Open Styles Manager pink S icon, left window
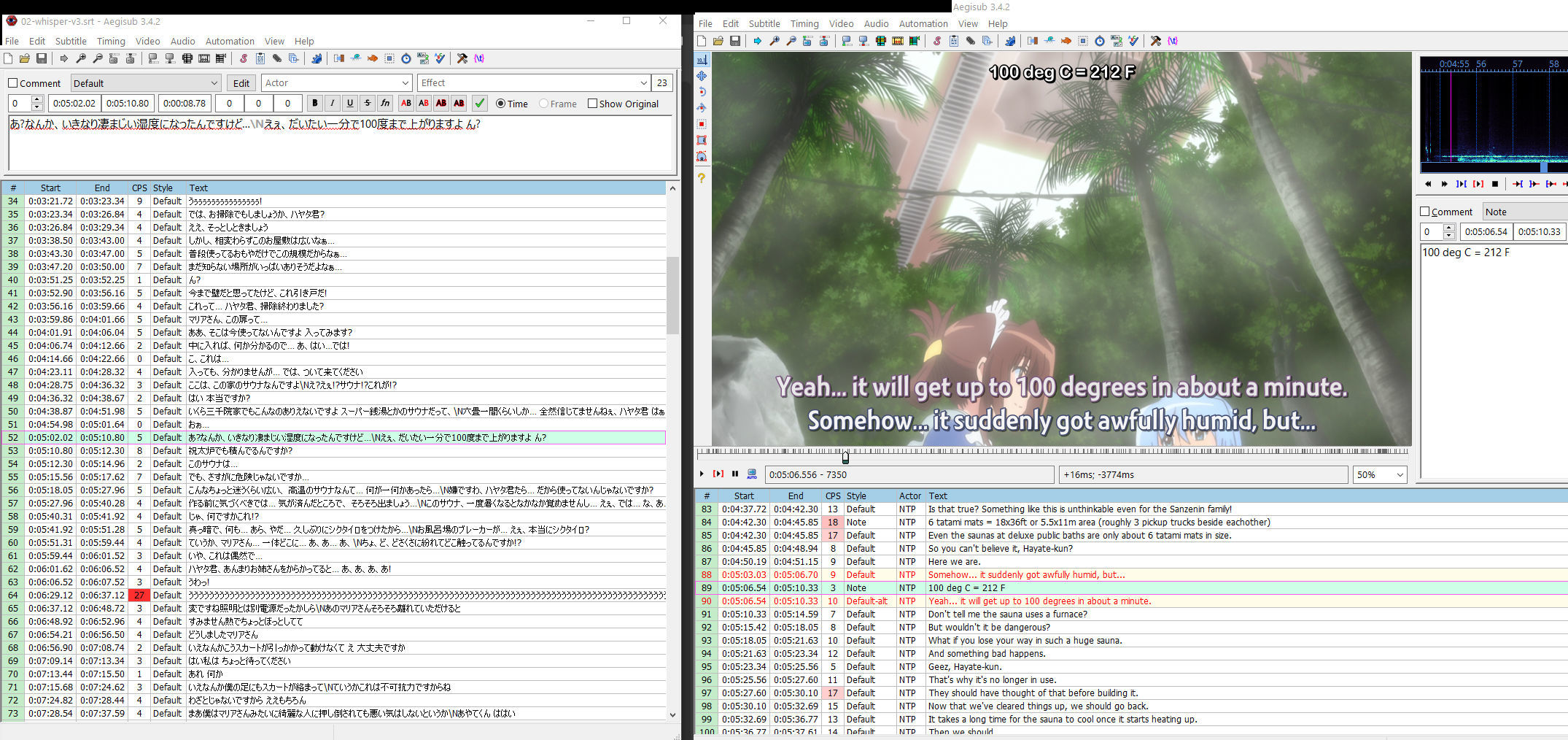 click(x=243, y=58)
